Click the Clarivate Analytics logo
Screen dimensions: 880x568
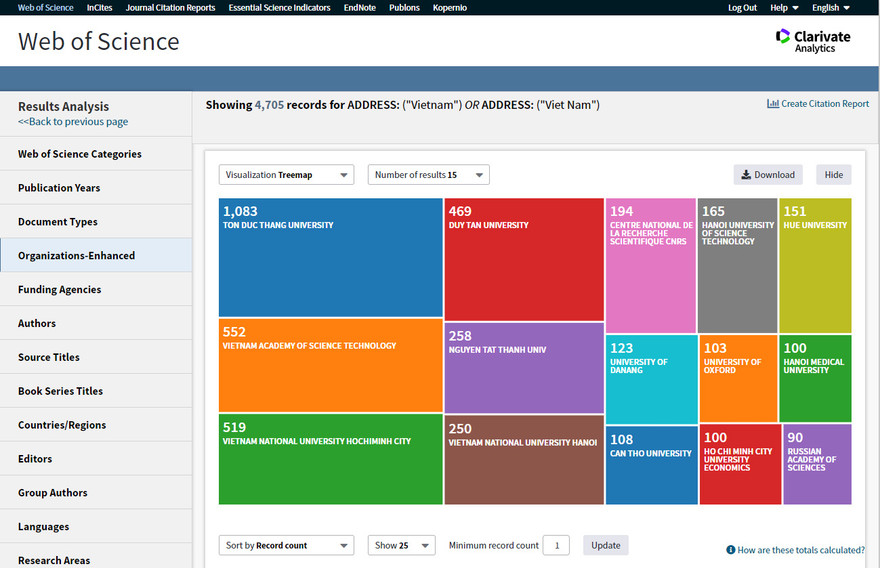(x=812, y=41)
